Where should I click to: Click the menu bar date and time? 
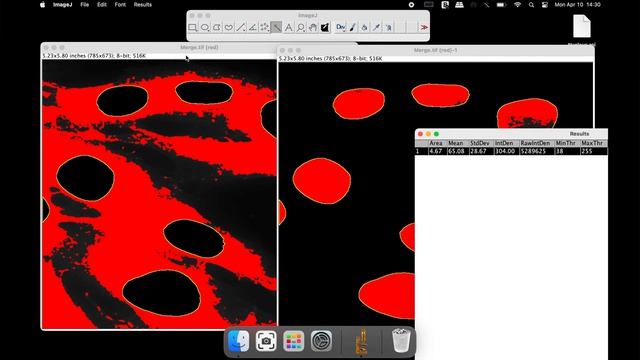pyautogui.click(x=577, y=5)
